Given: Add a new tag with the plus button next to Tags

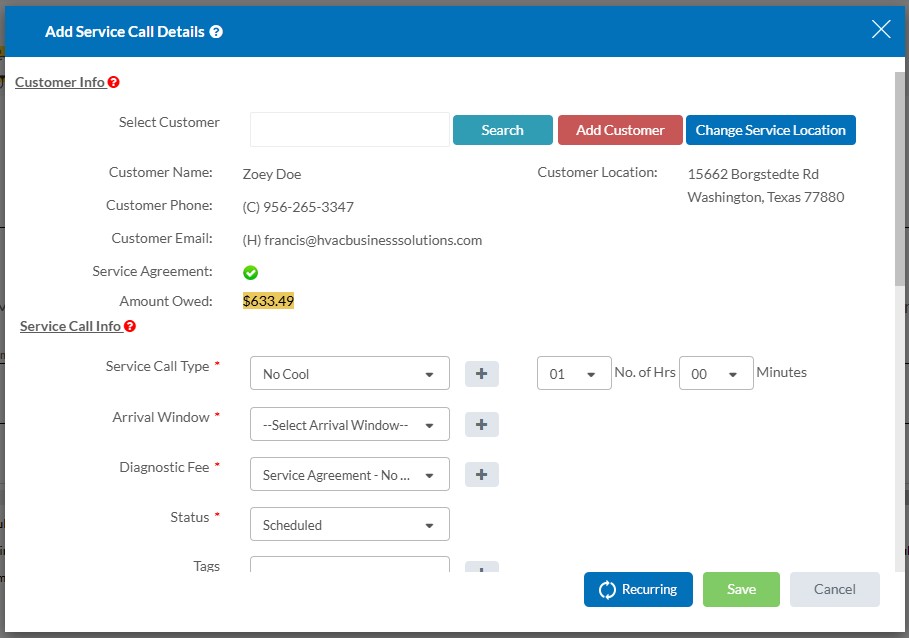Looking at the screenshot, I should coord(482,567).
